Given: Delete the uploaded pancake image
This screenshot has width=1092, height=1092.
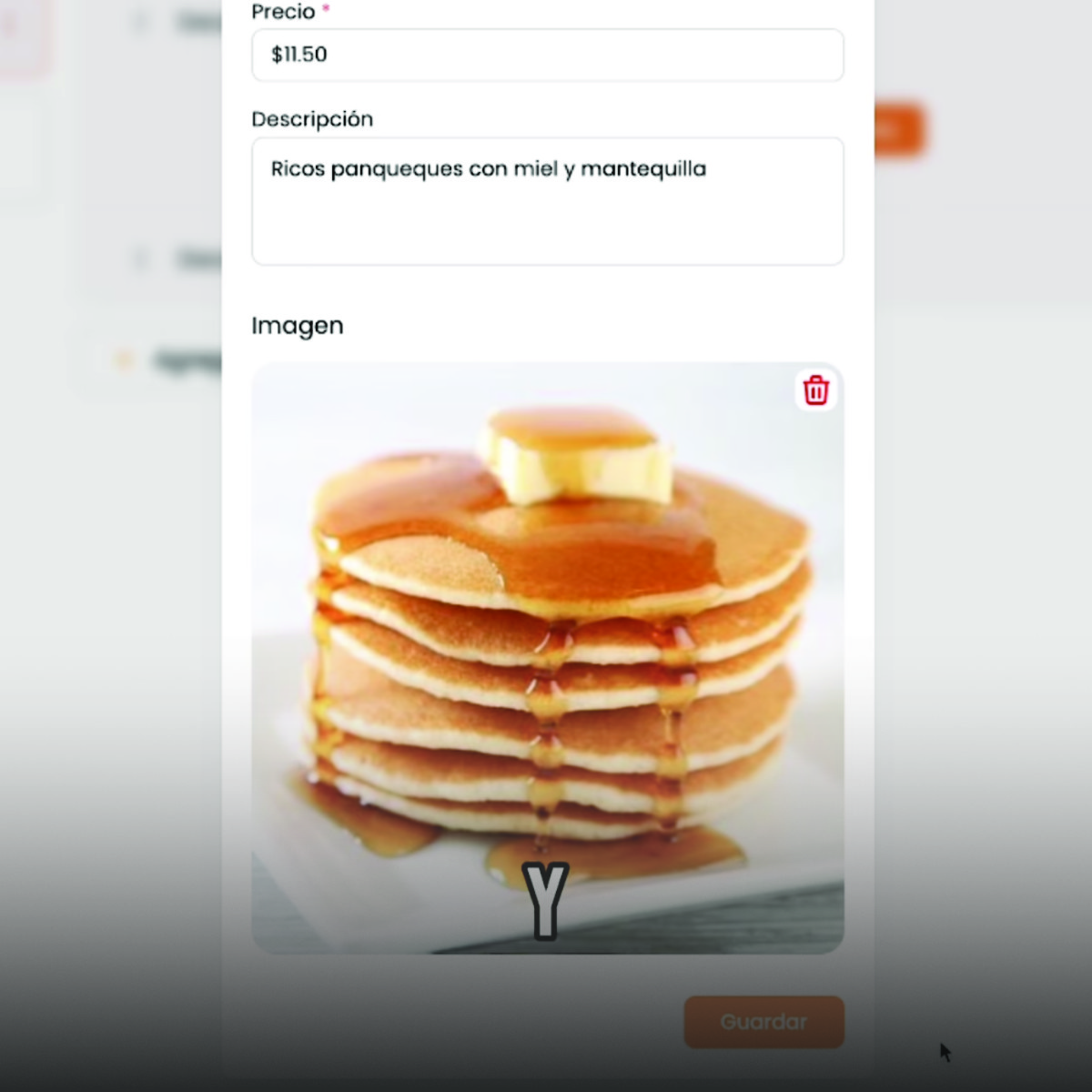Looking at the screenshot, I should pos(816,390).
